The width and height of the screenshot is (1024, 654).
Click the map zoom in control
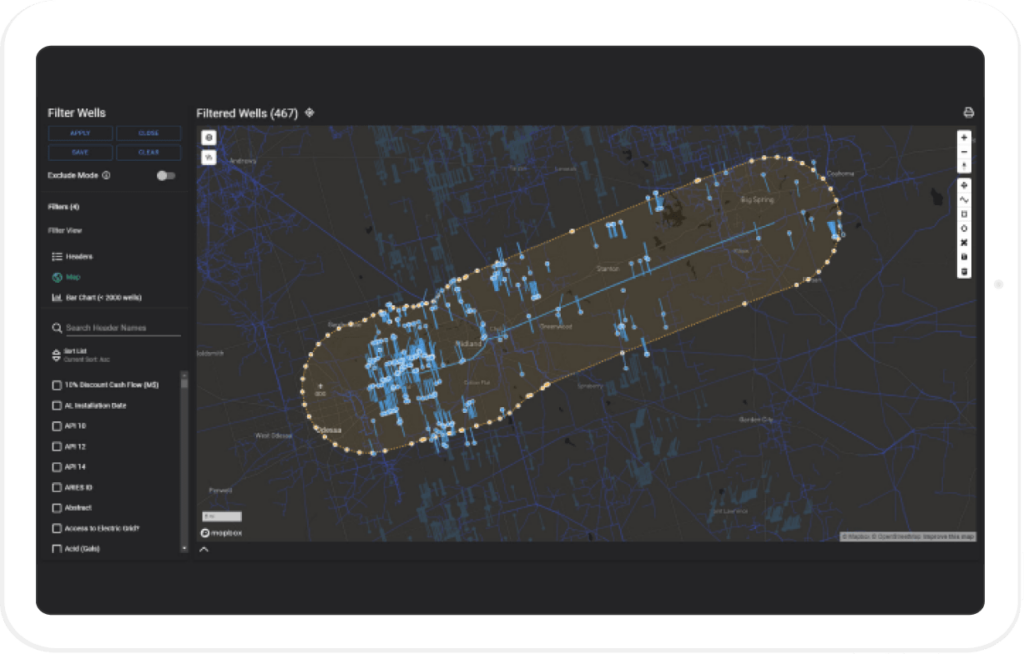(x=964, y=137)
